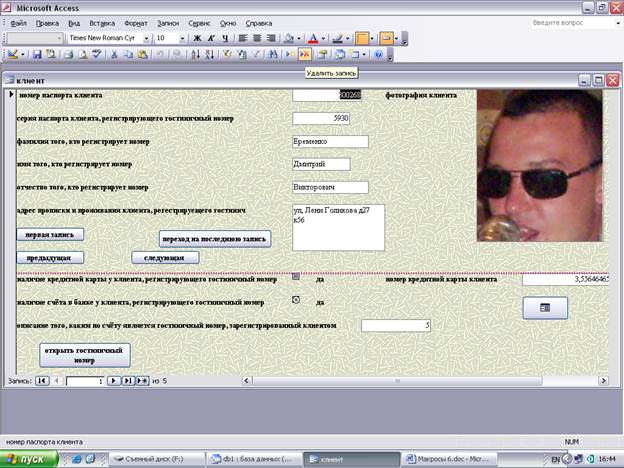Image resolution: width=624 pixels, height=468 pixels.
Task: Expand the border width dropdown arrow
Action: [x=372, y=39]
